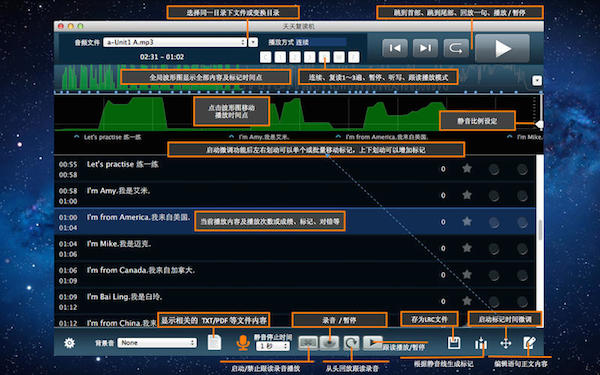Open the audio file combo box a-Unit1 A.mp3
600x375 pixels.
point(175,42)
